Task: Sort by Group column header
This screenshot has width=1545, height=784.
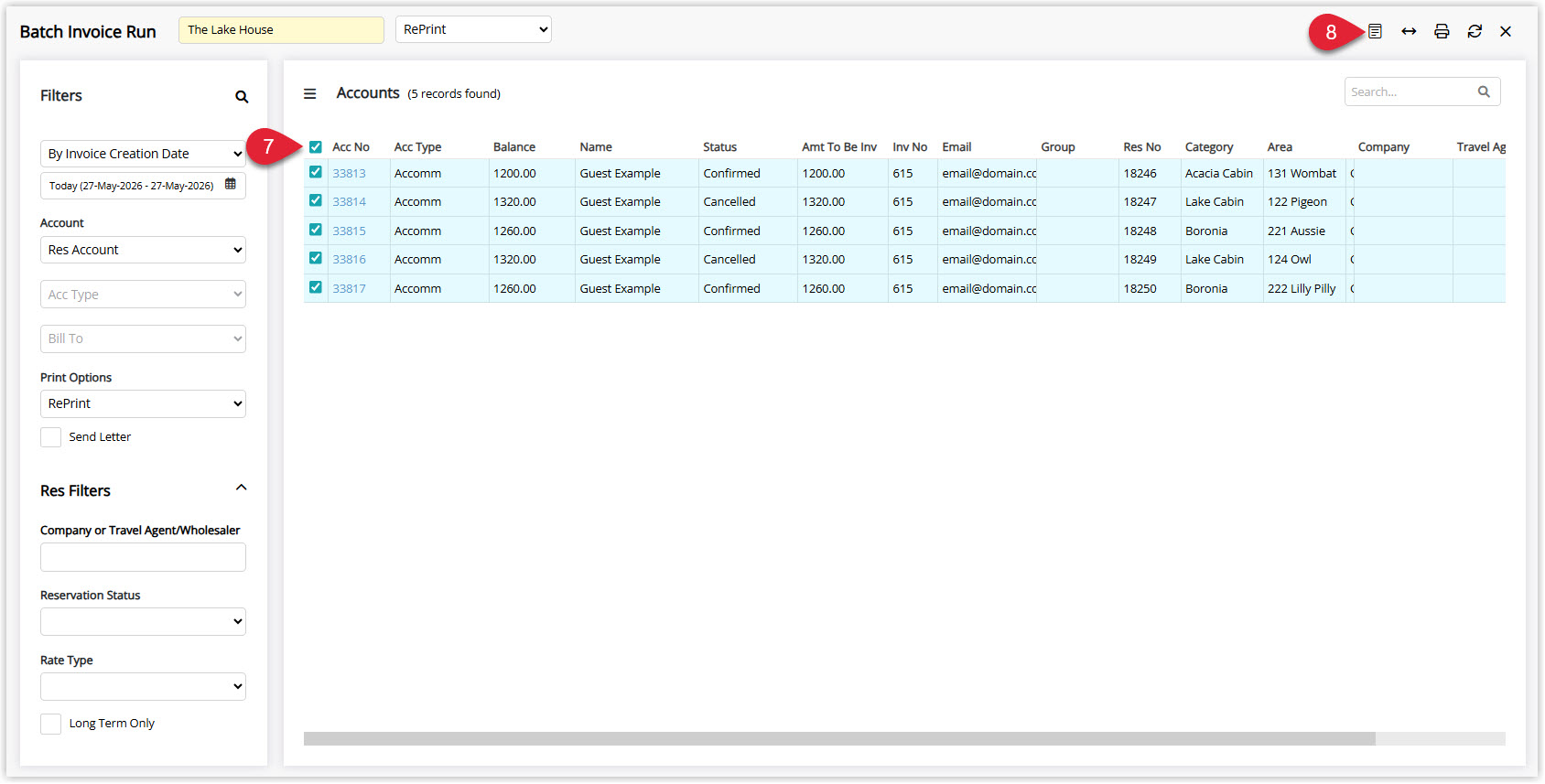Action: click(x=1057, y=146)
